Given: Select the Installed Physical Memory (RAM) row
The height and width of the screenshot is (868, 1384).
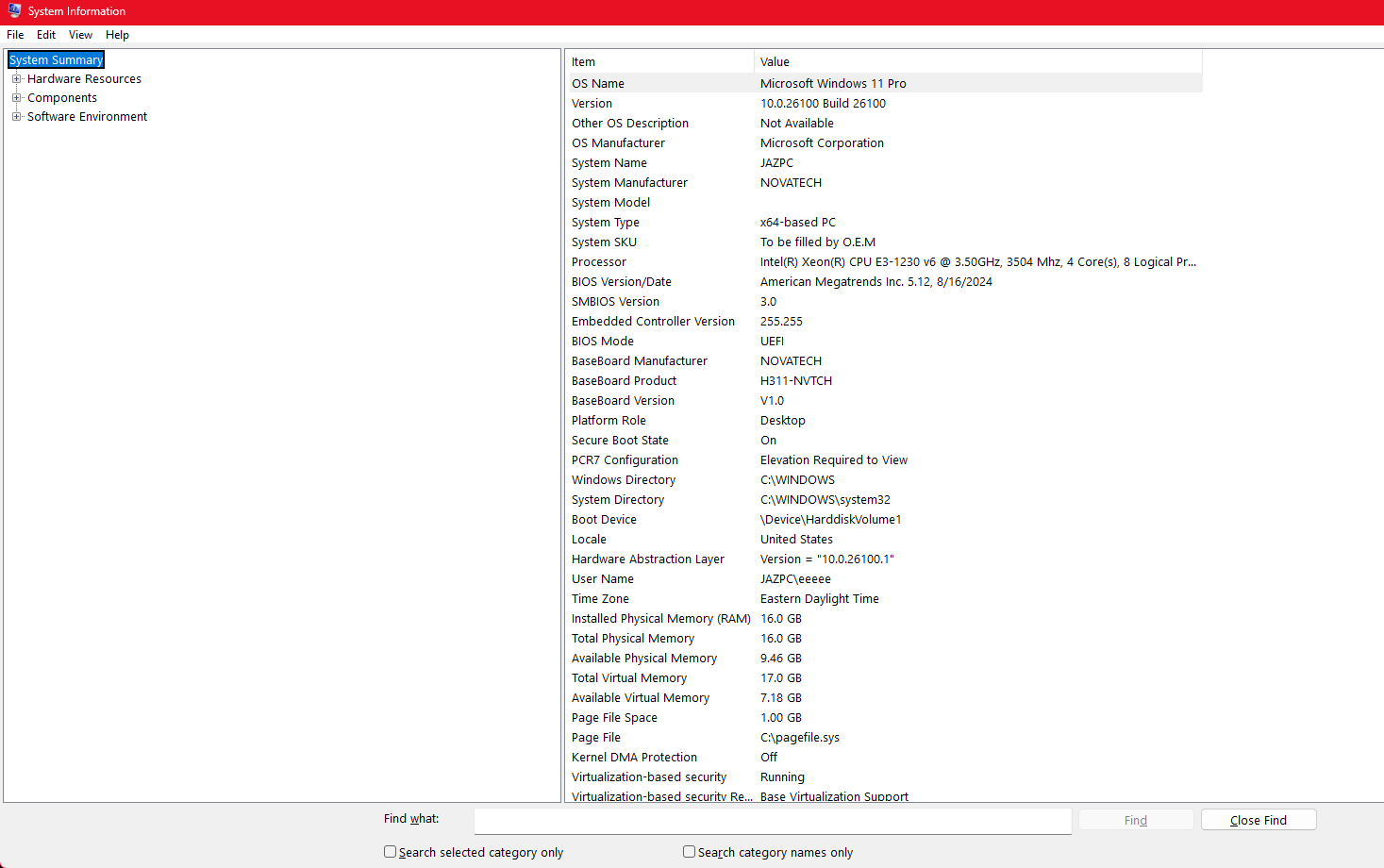Looking at the screenshot, I should (x=886, y=618).
